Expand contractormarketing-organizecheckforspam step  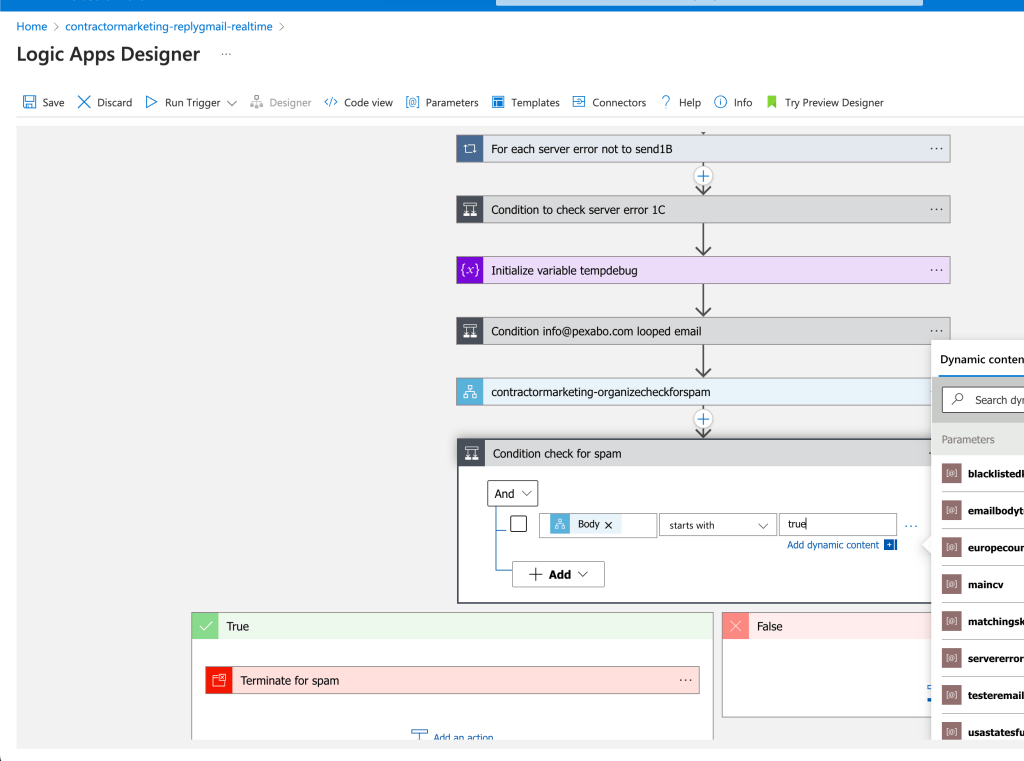[694, 392]
